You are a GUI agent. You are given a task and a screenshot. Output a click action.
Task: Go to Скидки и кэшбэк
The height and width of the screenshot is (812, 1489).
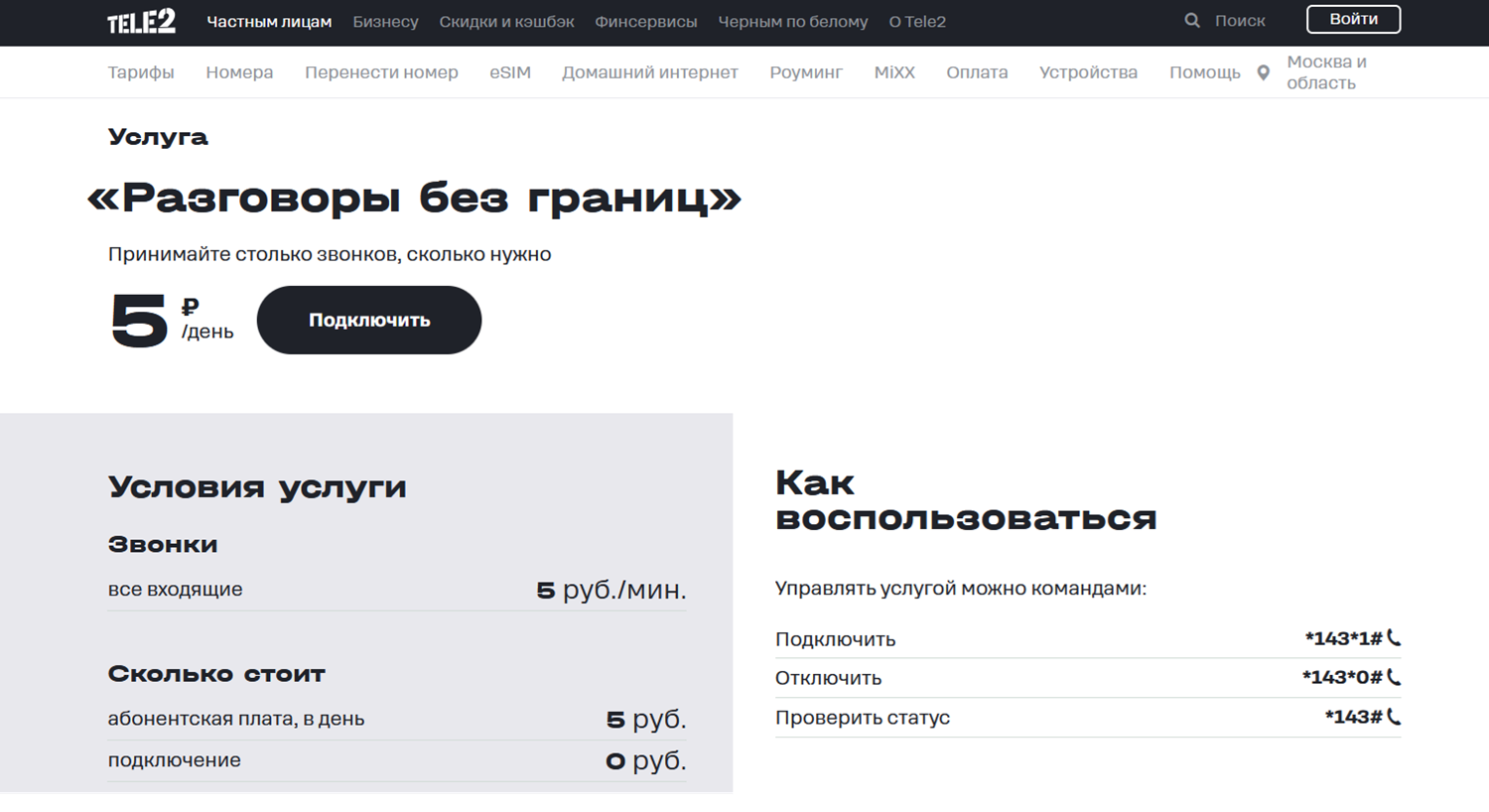[506, 22]
